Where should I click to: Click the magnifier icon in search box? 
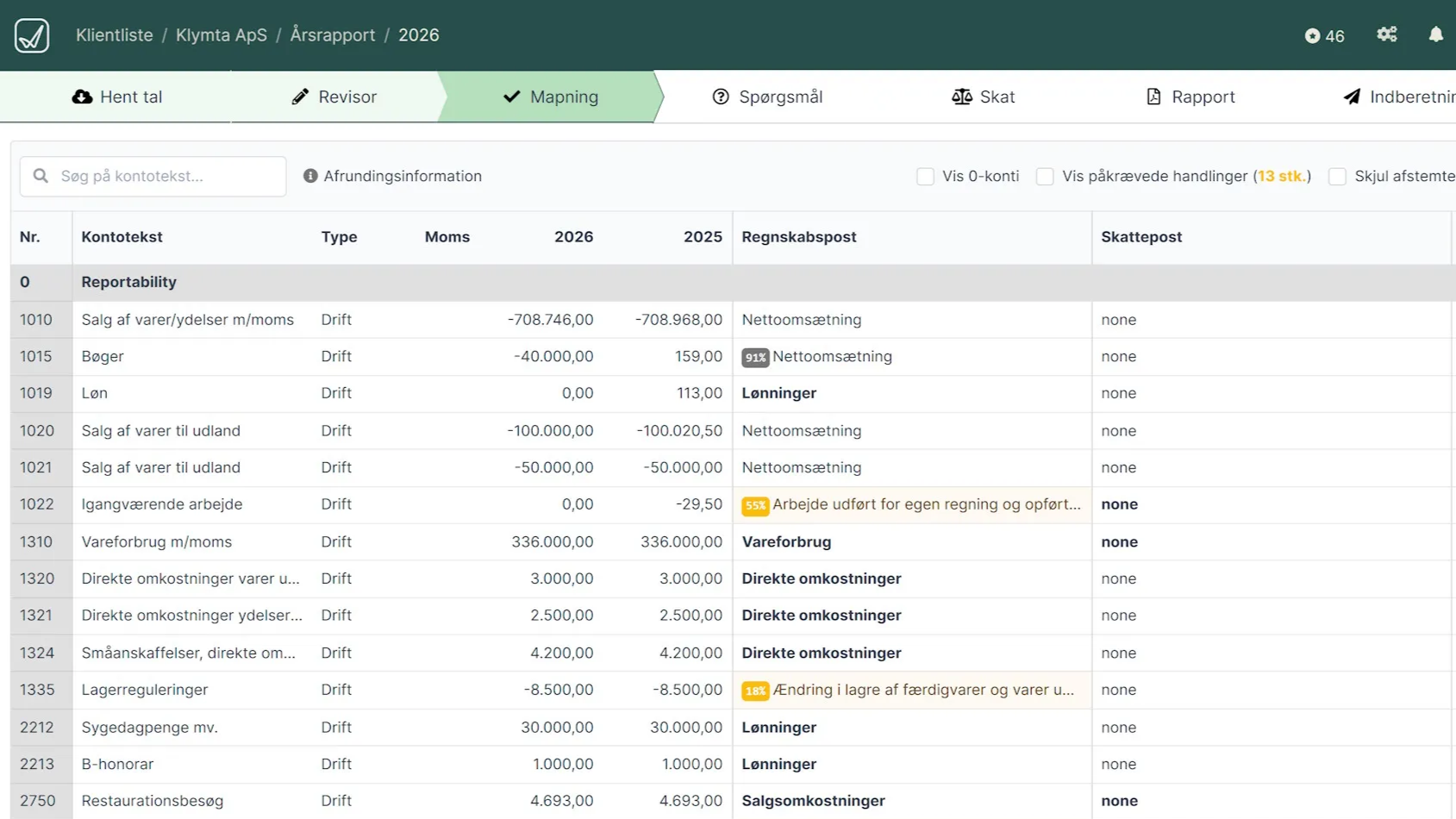point(41,176)
